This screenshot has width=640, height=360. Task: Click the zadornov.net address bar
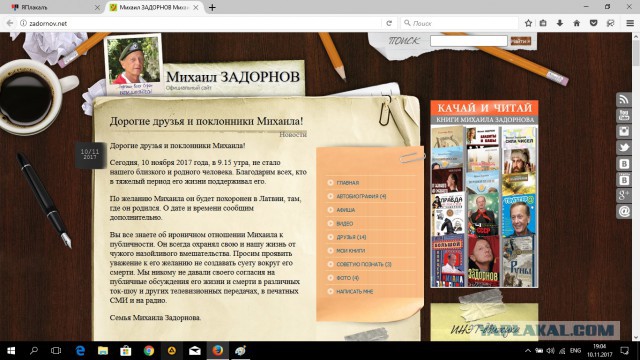[x=200, y=23]
